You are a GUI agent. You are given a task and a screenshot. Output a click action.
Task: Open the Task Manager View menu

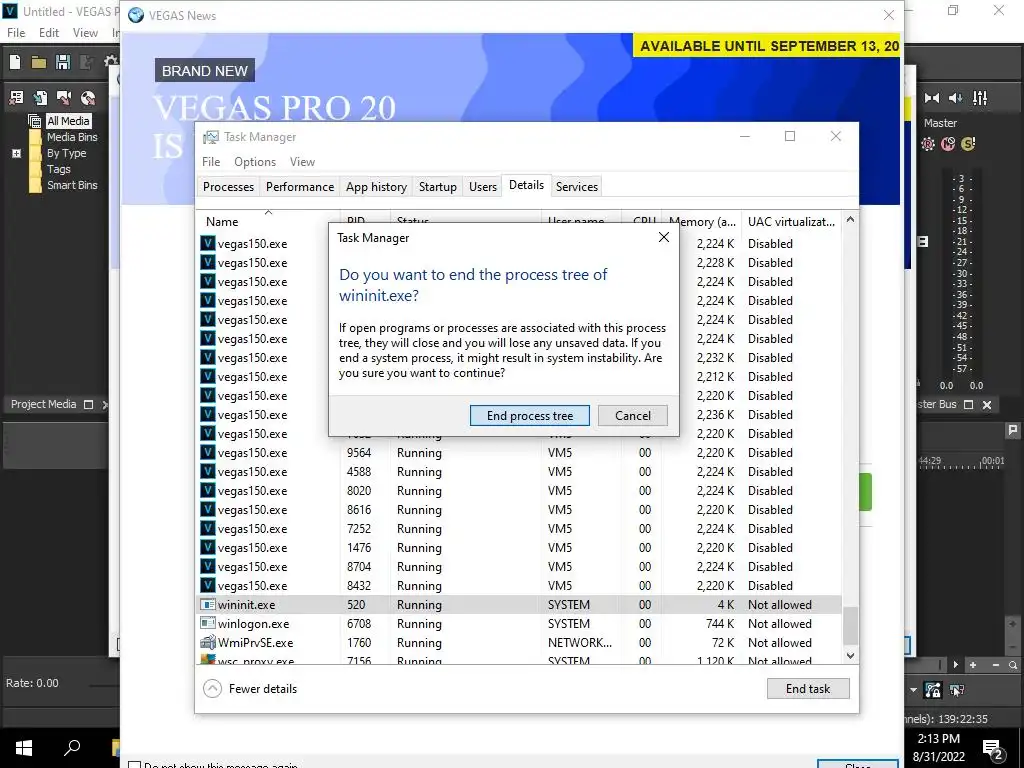[x=302, y=162]
